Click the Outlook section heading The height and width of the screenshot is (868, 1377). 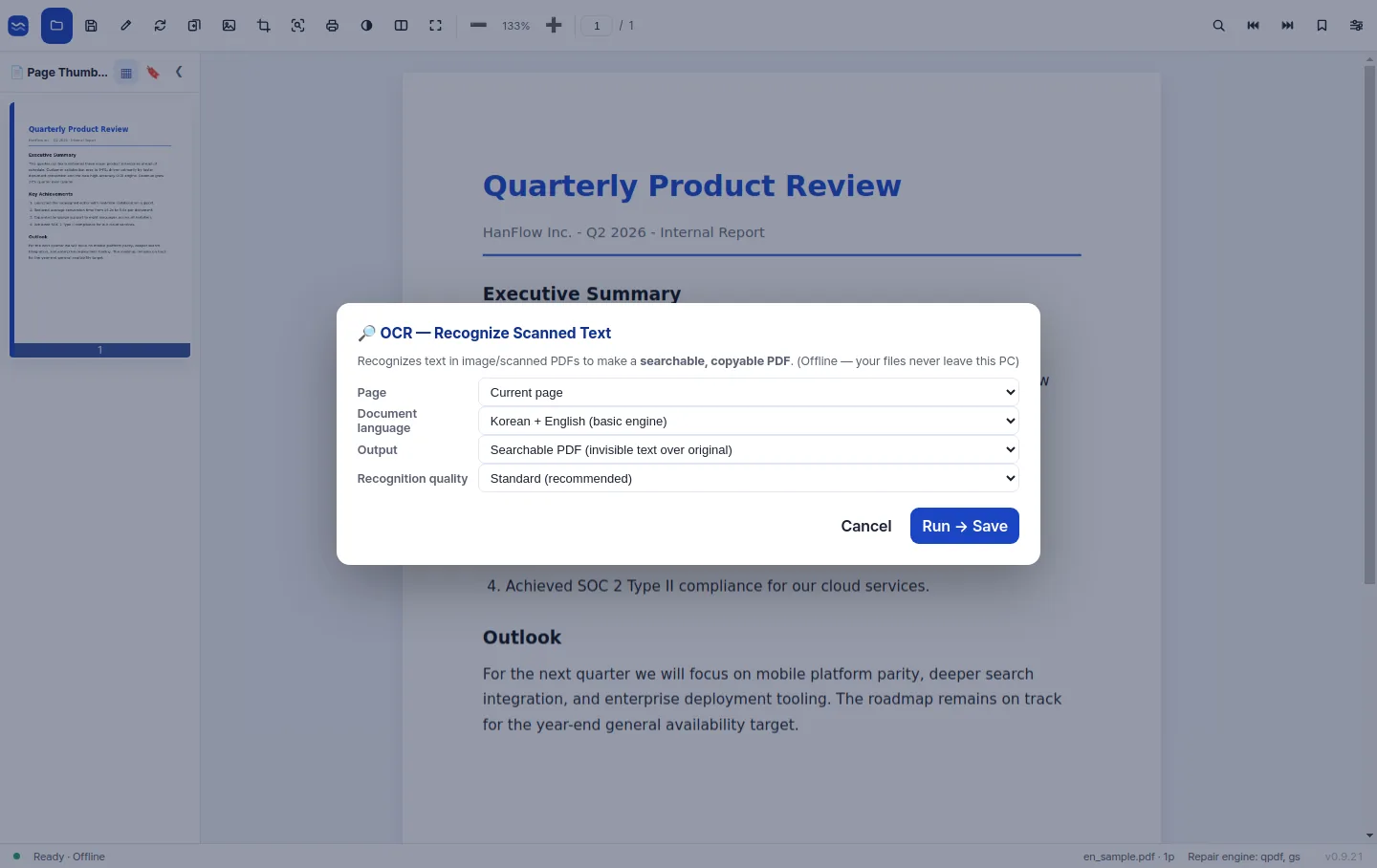click(522, 638)
